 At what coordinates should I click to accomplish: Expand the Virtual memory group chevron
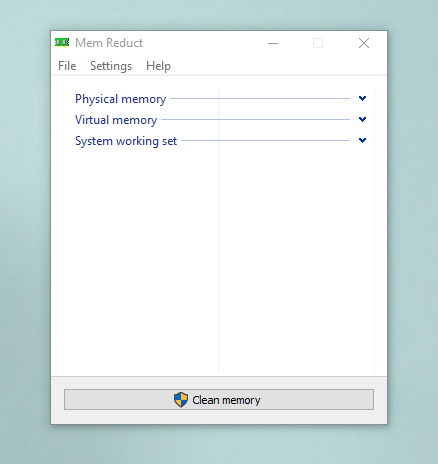point(362,119)
